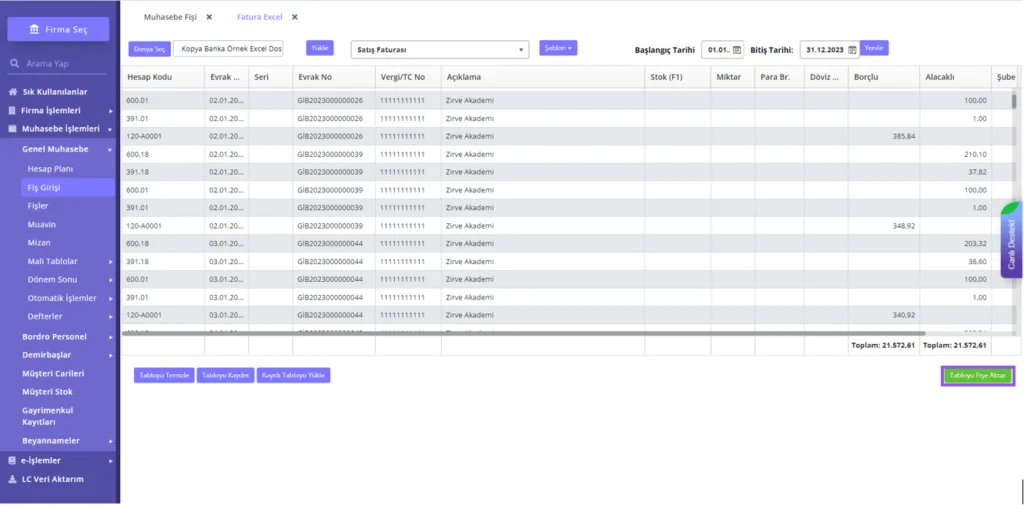Click the Vergi/TC No column header

pos(408,77)
